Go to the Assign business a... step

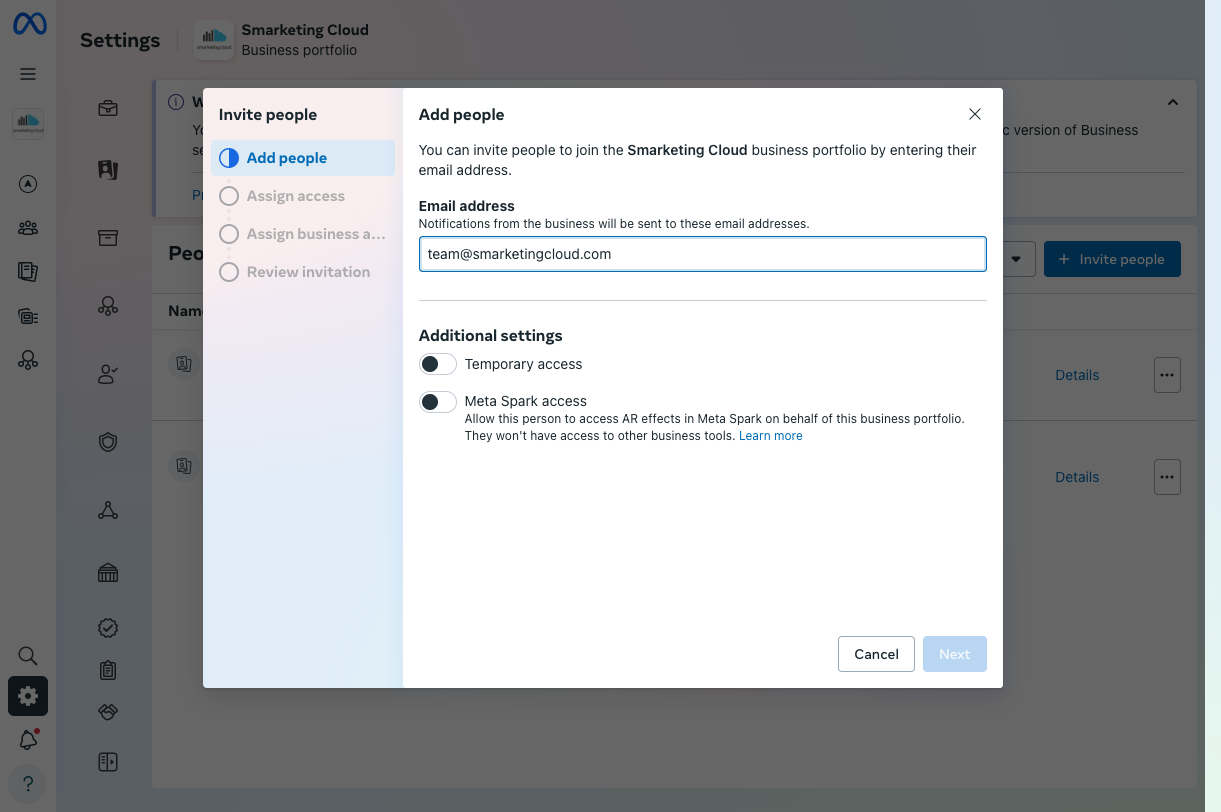(303, 234)
